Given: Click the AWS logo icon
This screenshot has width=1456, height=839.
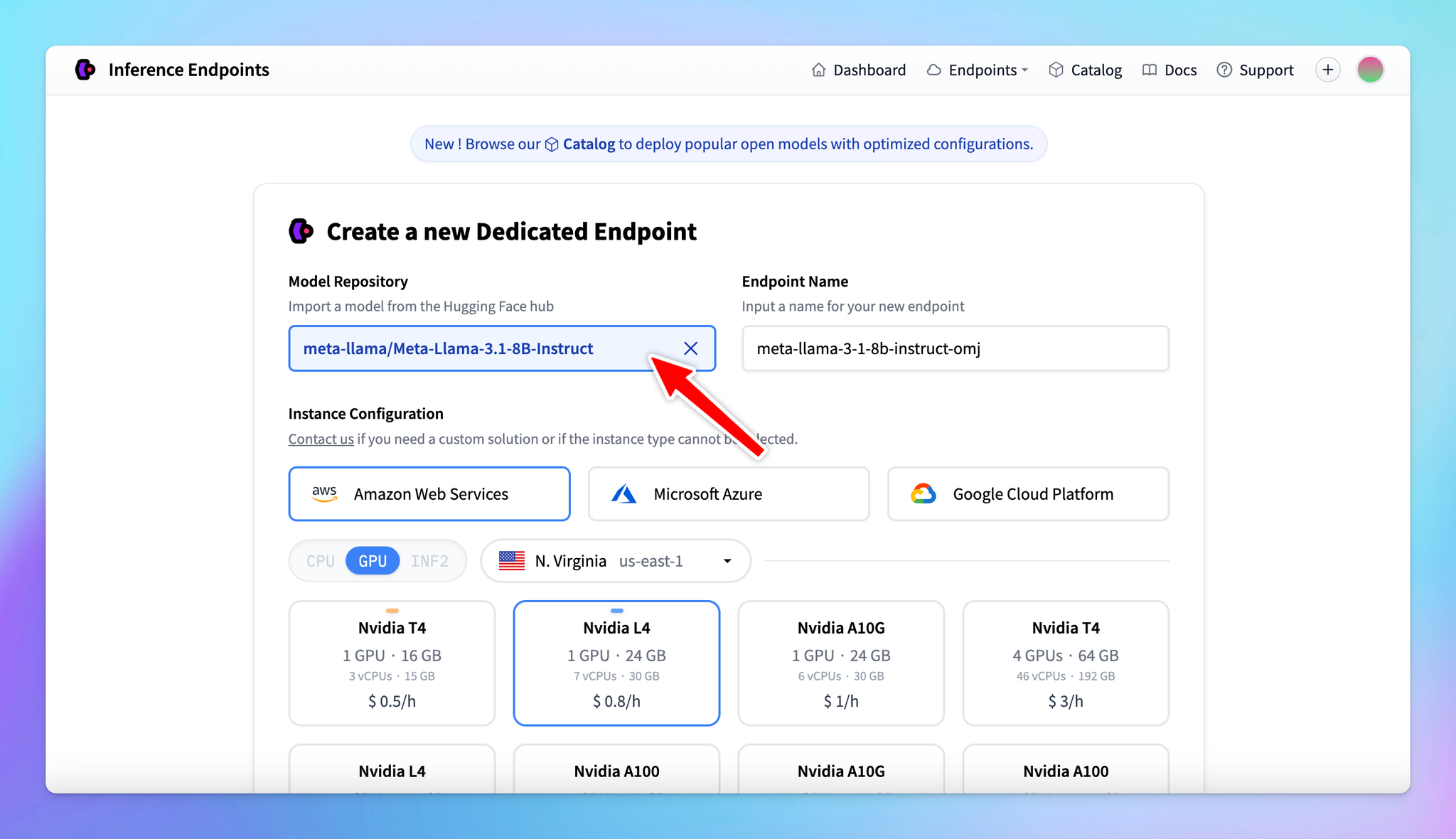Looking at the screenshot, I should click(324, 494).
